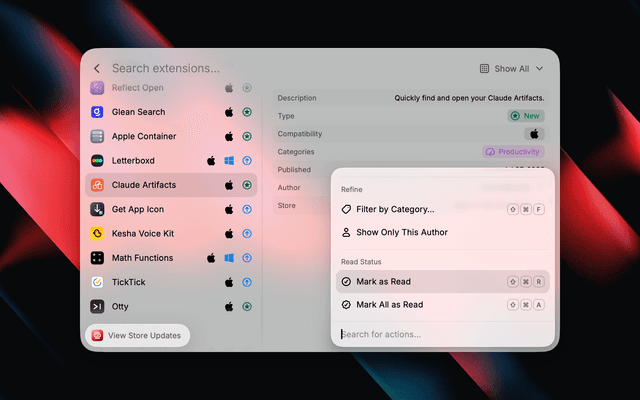
Task: Click the green new badge on Claude Artifacts
Action: [247, 185]
